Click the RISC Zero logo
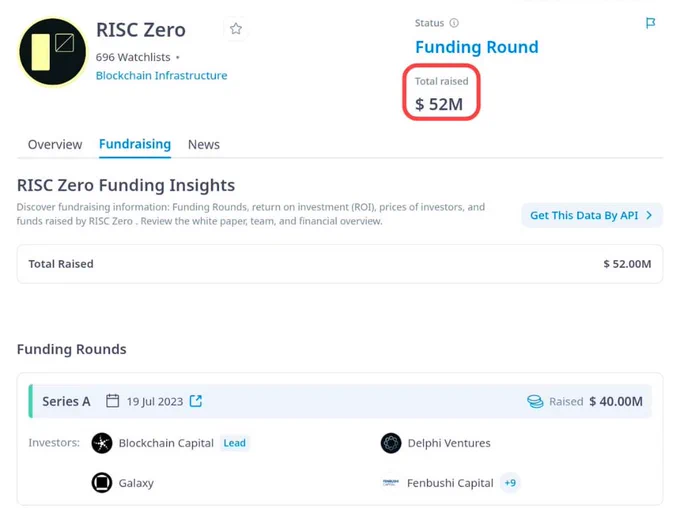 click(x=52, y=52)
